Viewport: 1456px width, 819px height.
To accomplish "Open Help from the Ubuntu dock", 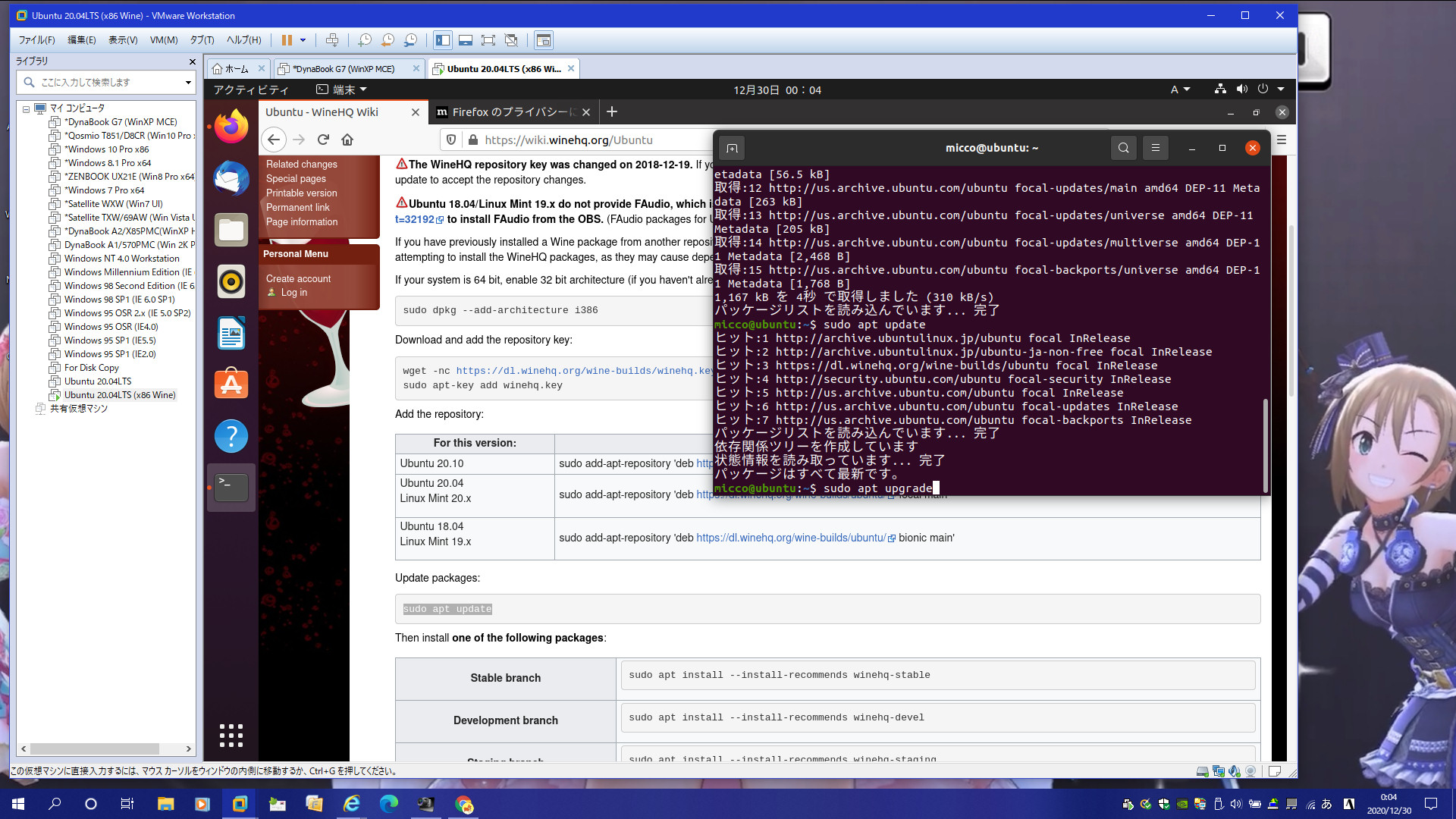I will 231,436.
